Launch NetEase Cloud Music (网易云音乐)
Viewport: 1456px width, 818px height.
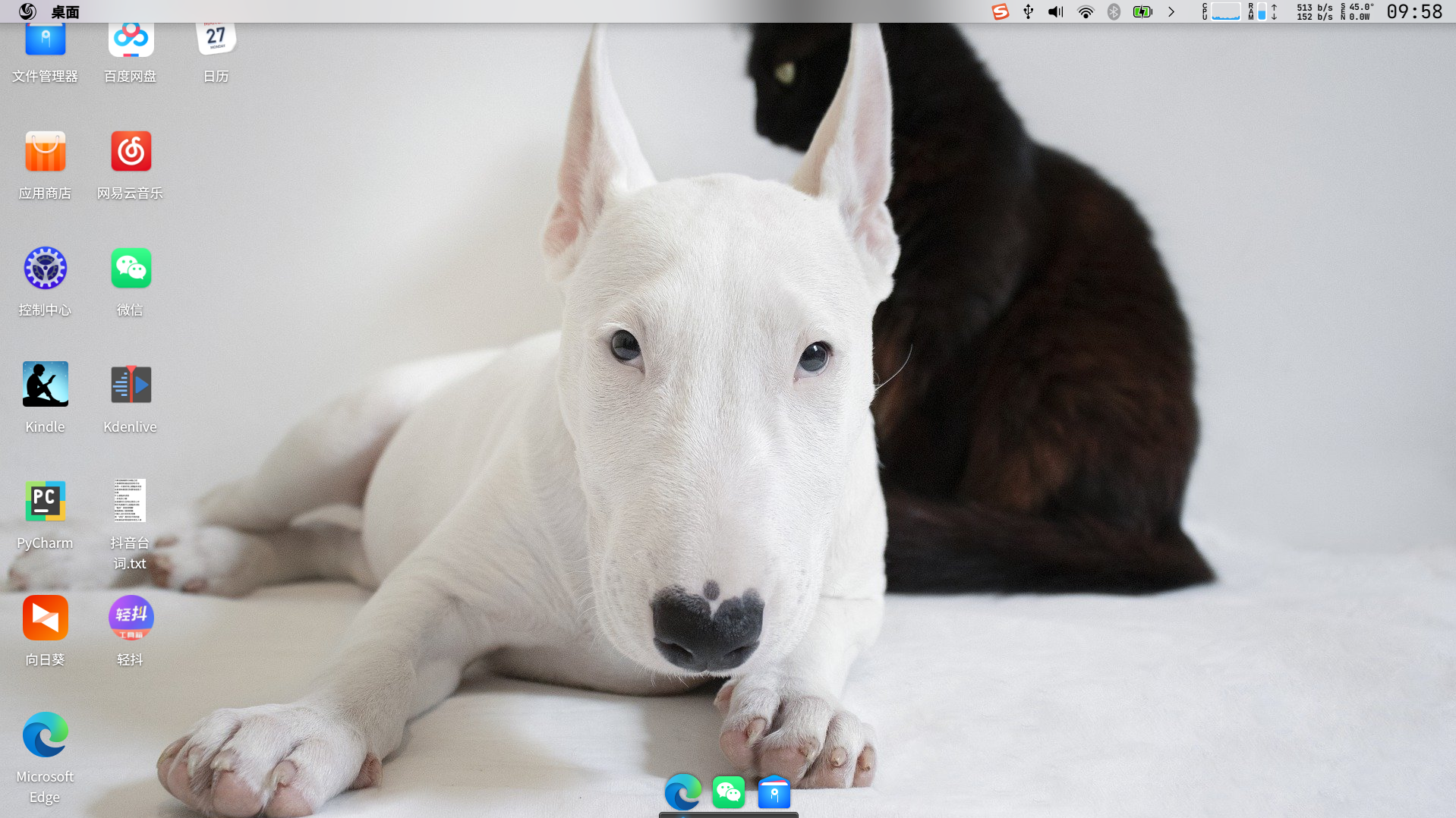[x=131, y=152]
